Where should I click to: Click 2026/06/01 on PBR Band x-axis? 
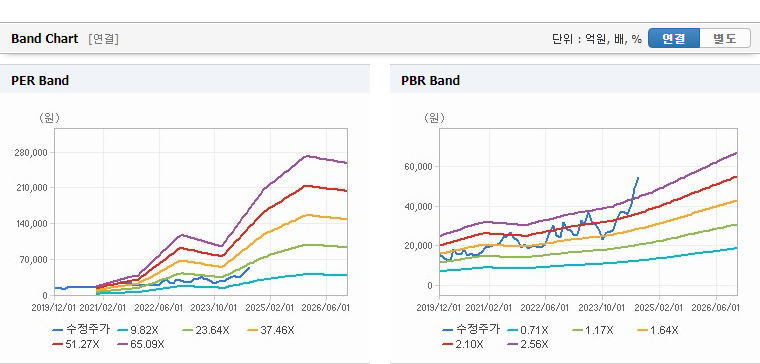point(716,308)
